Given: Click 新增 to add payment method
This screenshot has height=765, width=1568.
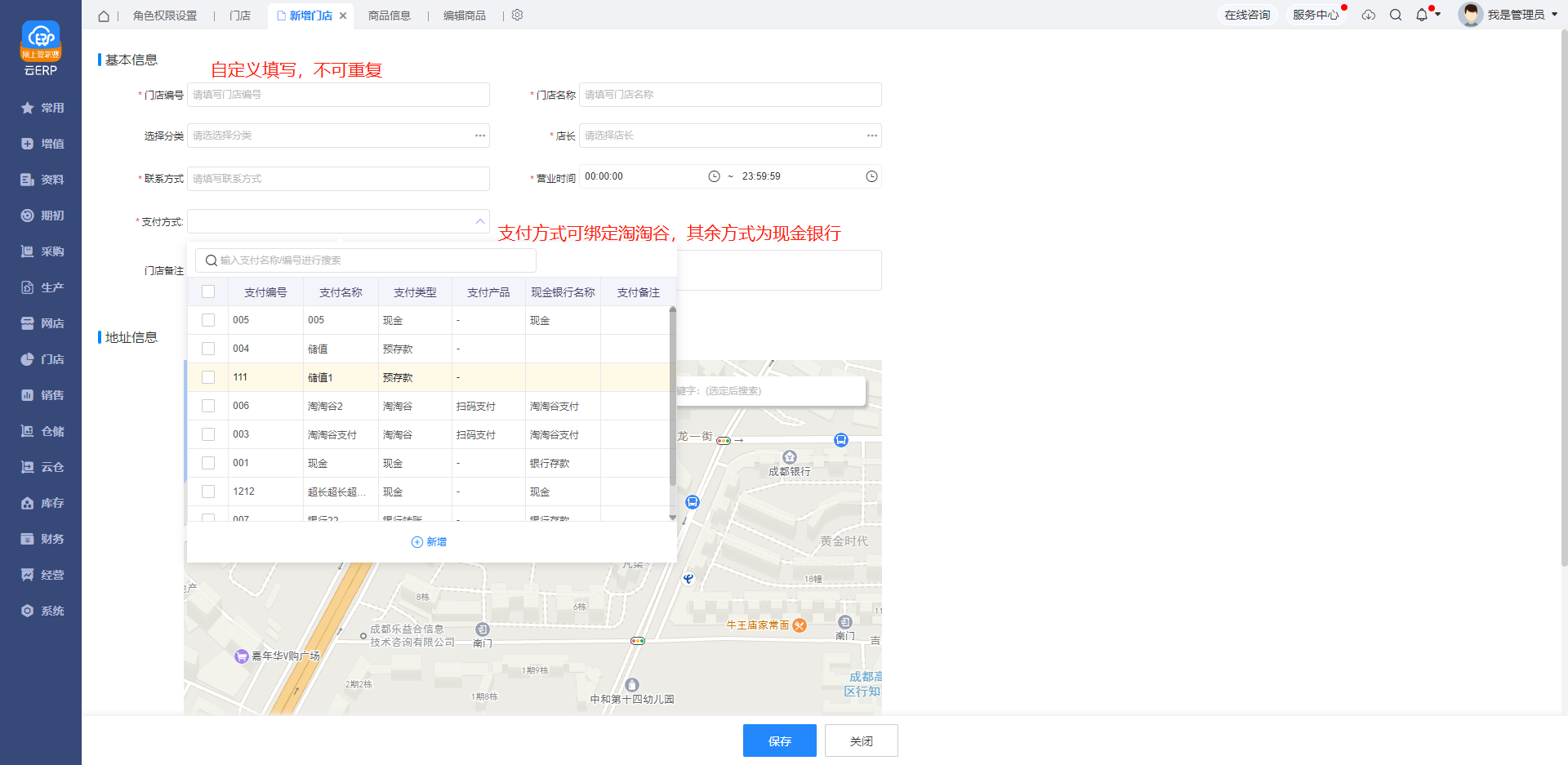Looking at the screenshot, I should click(430, 542).
